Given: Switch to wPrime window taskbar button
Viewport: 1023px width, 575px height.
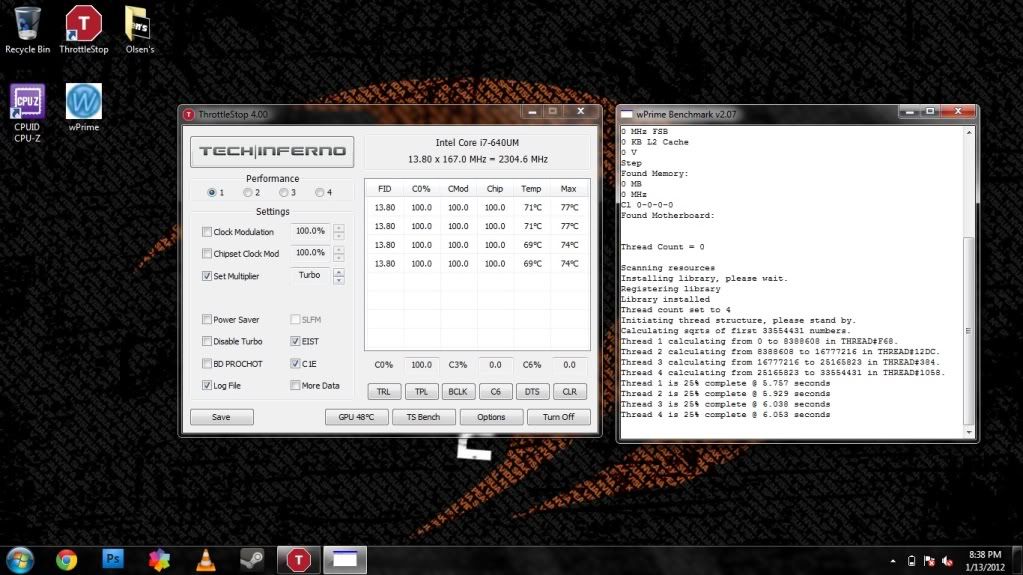Looking at the screenshot, I should [x=345, y=560].
